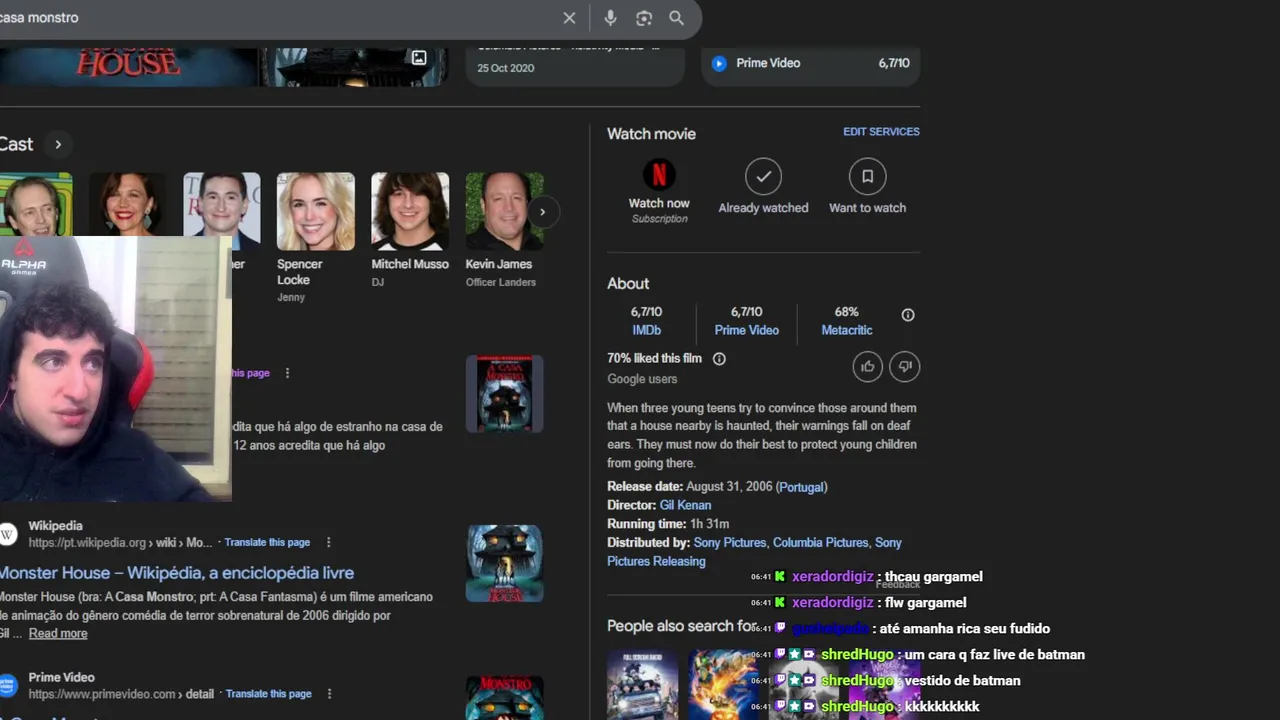Open Sony Pictures distributor link

coord(729,542)
